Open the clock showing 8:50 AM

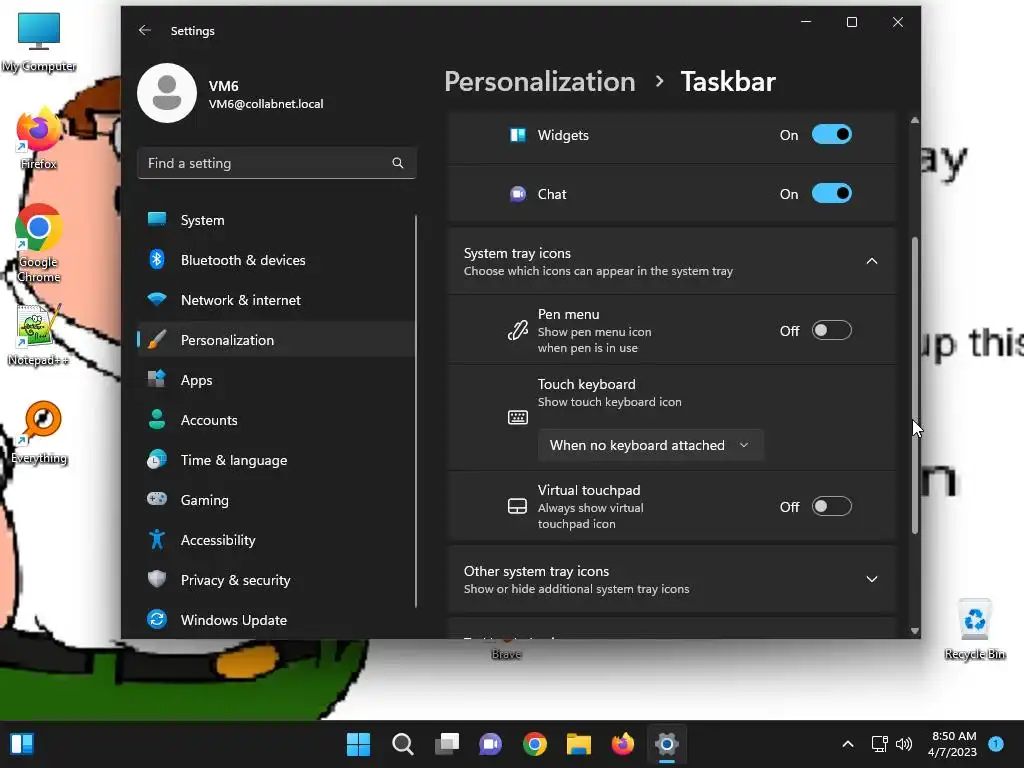pyautogui.click(x=953, y=744)
